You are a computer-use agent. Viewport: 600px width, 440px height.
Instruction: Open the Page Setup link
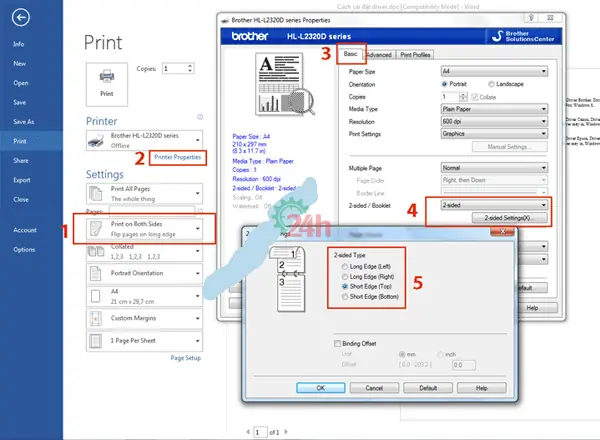186,358
